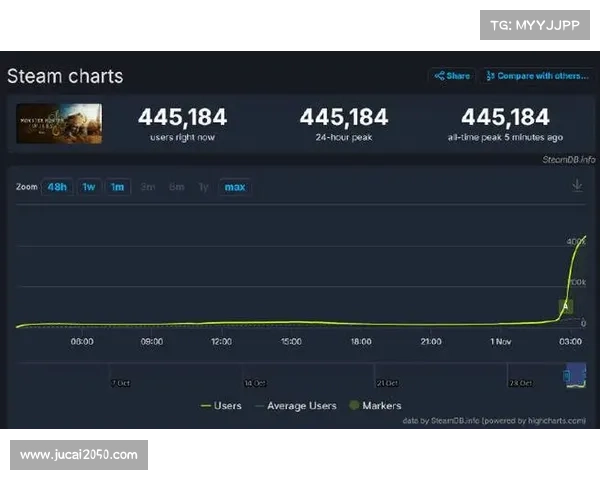The width and height of the screenshot is (600, 480).
Task: Click the 28 Oct navigator label
Action: click(x=520, y=383)
